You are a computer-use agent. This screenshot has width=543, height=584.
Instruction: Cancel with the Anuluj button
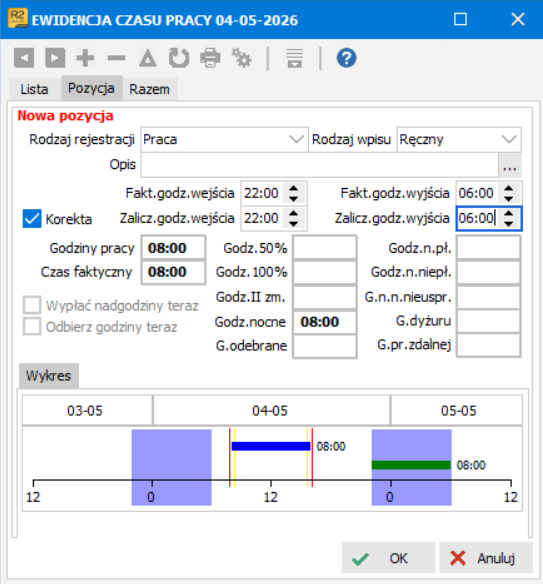pos(486,558)
